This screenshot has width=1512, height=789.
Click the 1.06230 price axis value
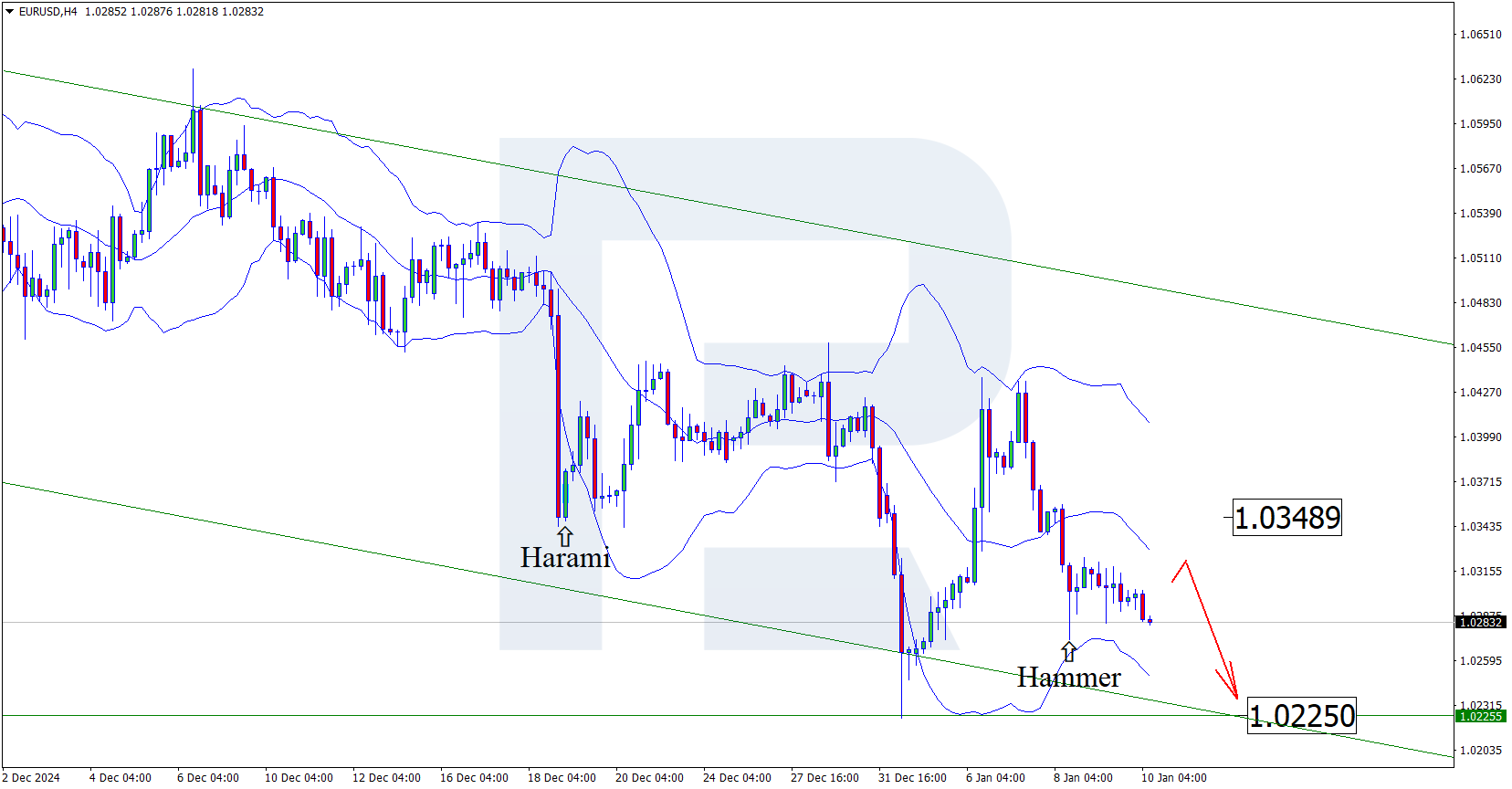tap(1480, 79)
